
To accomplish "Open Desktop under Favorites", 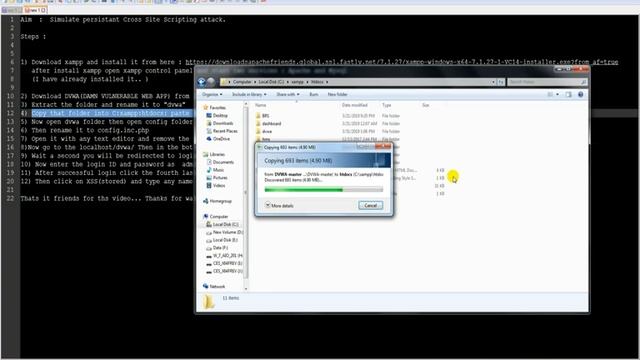I will pyautogui.click(x=218, y=116).
